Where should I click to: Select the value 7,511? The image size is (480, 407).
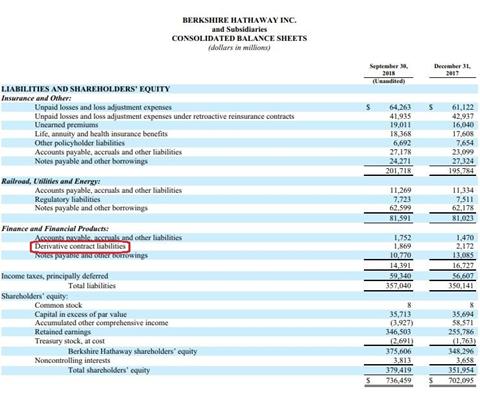click(x=464, y=199)
